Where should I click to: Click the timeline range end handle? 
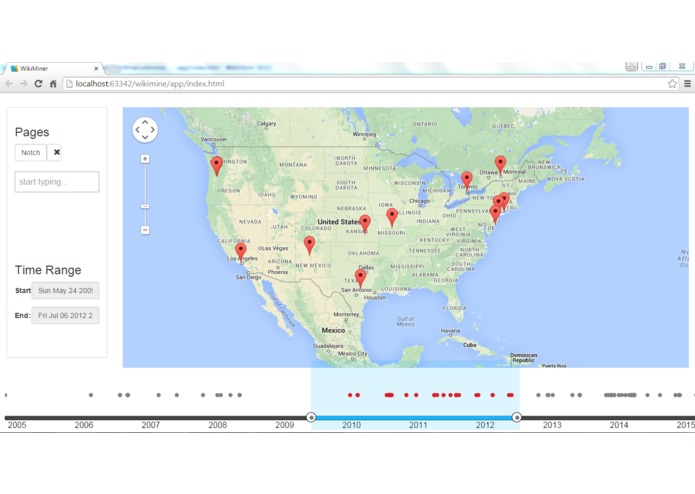click(x=516, y=417)
